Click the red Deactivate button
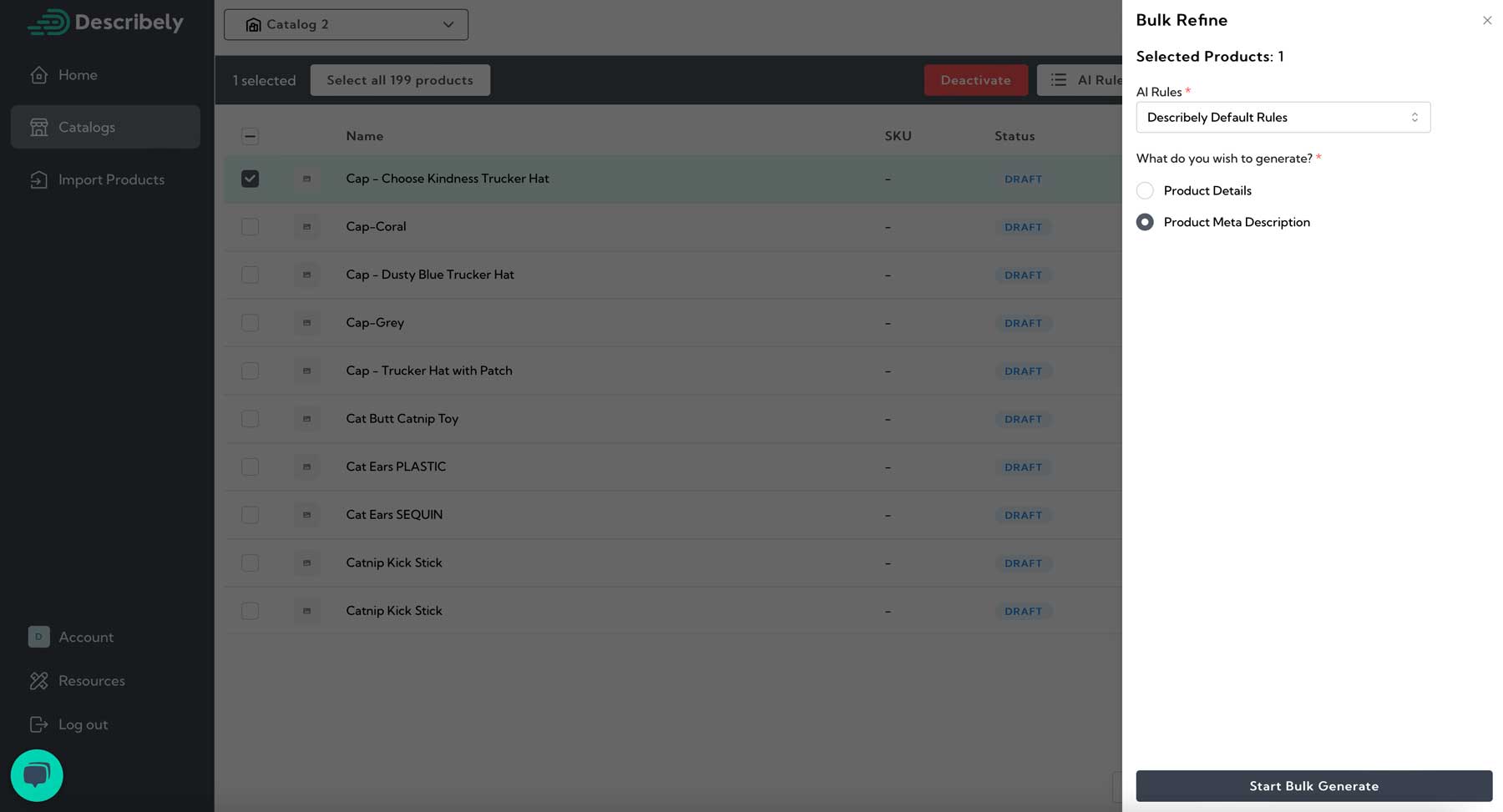This screenshot has height=812, width=1503. 974,80
